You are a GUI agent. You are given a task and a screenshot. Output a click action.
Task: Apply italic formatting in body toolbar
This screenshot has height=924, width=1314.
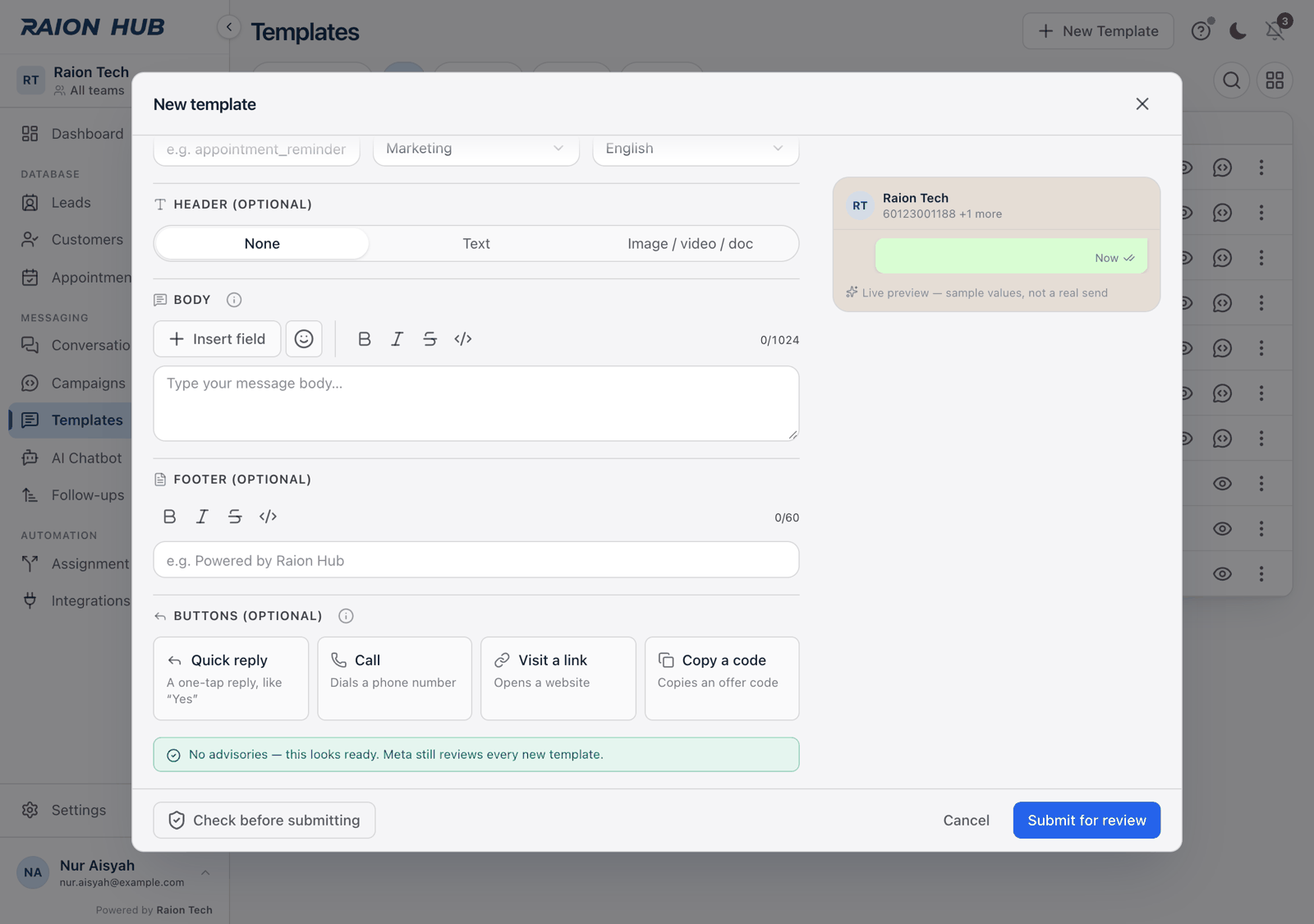(397, 339)
